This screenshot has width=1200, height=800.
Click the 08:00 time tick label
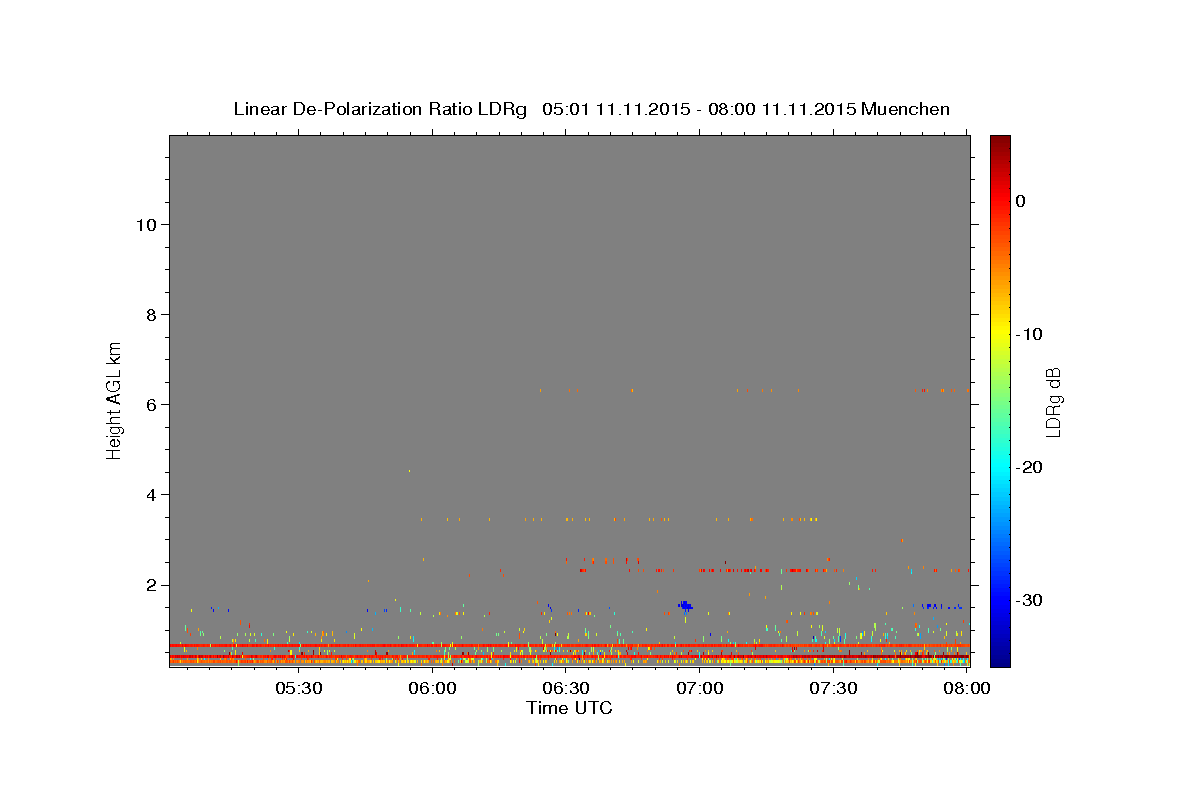[x=967, y=688]
